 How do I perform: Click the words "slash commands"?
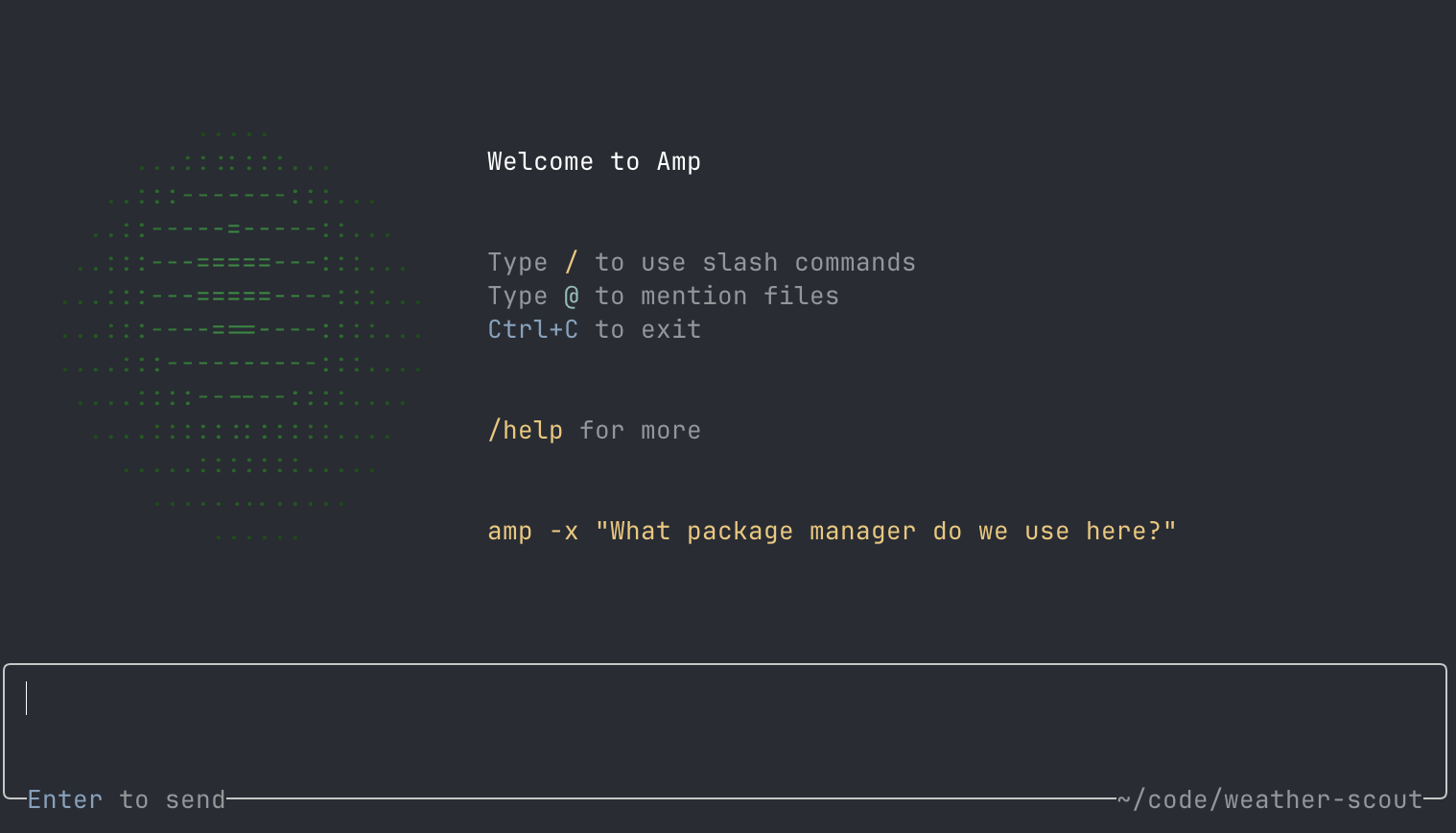coord(809,263)
